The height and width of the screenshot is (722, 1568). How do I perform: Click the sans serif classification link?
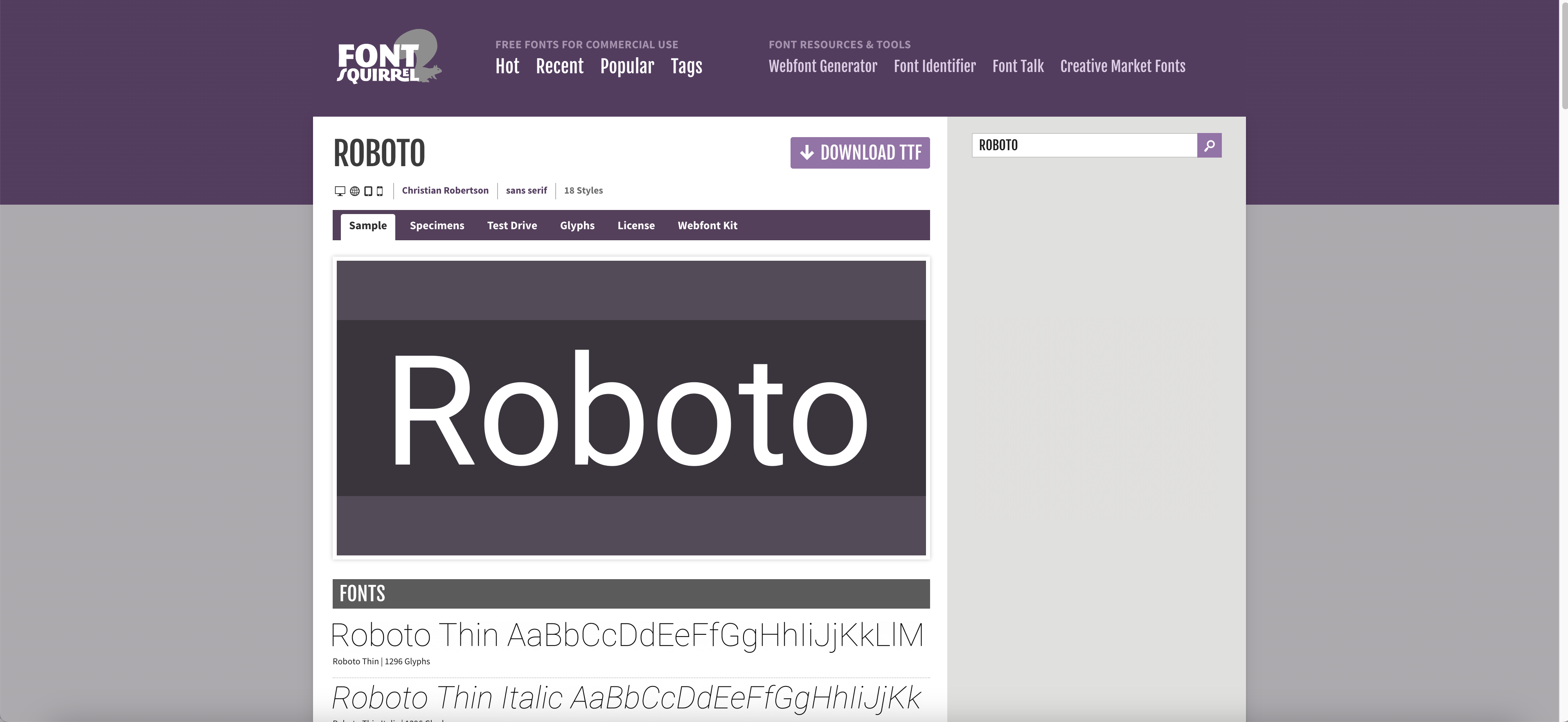tap(526, 191)
